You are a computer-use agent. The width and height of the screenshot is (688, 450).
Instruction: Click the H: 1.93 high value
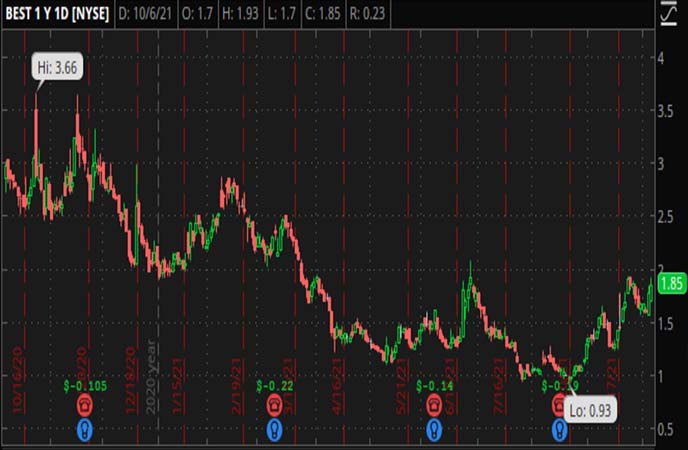[240, 14]
